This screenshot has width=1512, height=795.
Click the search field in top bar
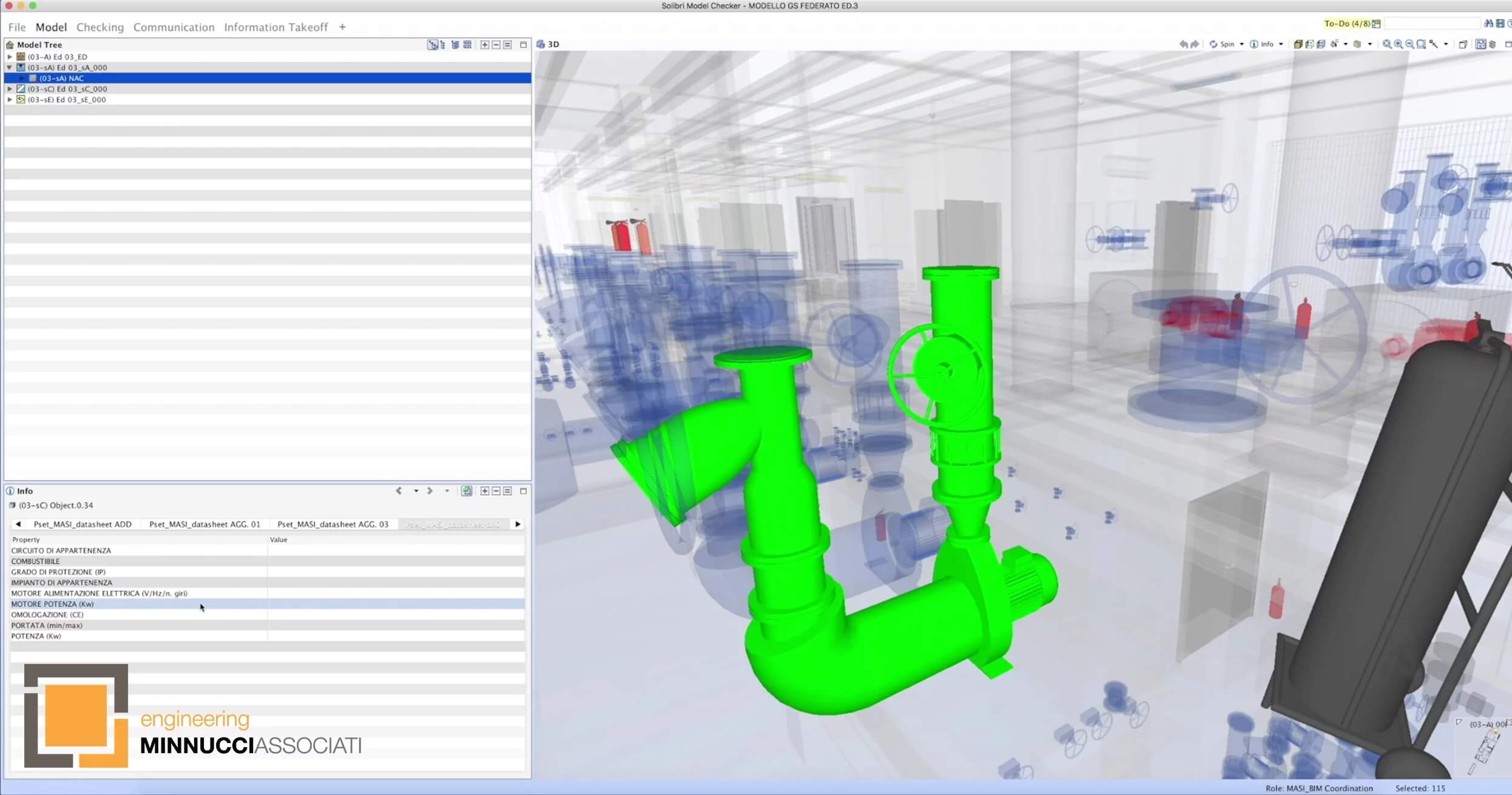(x=1432, y=24)
